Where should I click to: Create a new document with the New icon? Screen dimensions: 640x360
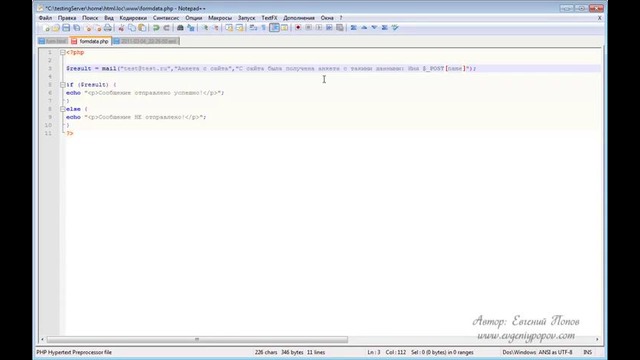point(46,28)
